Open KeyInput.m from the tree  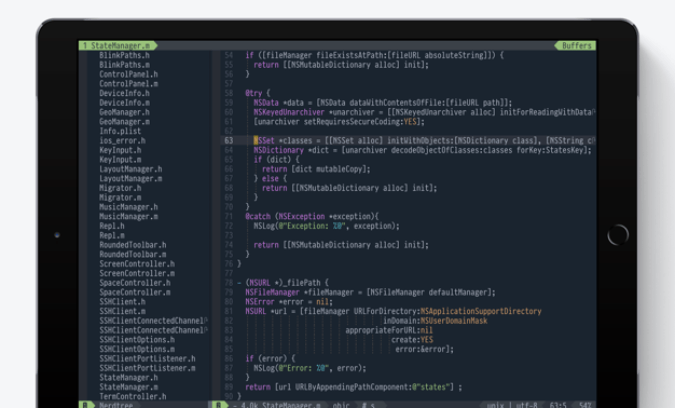120,160
